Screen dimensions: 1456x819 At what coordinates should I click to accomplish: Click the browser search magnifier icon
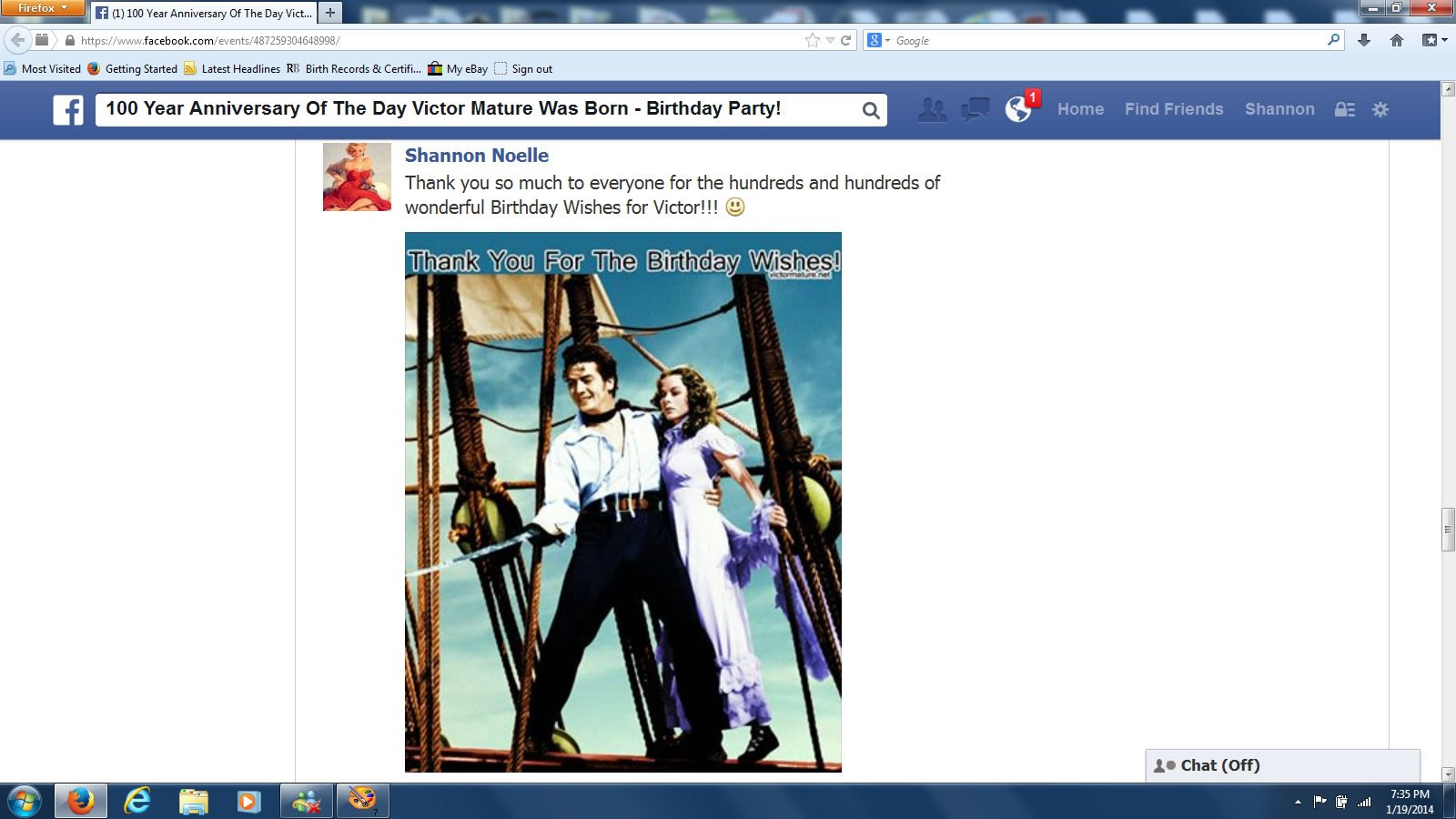(1334, 40)
